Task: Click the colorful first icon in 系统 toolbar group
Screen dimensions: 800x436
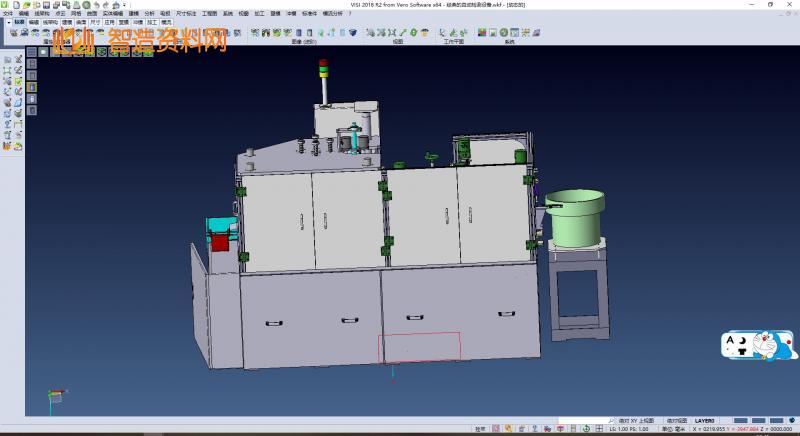Action: 481,33
